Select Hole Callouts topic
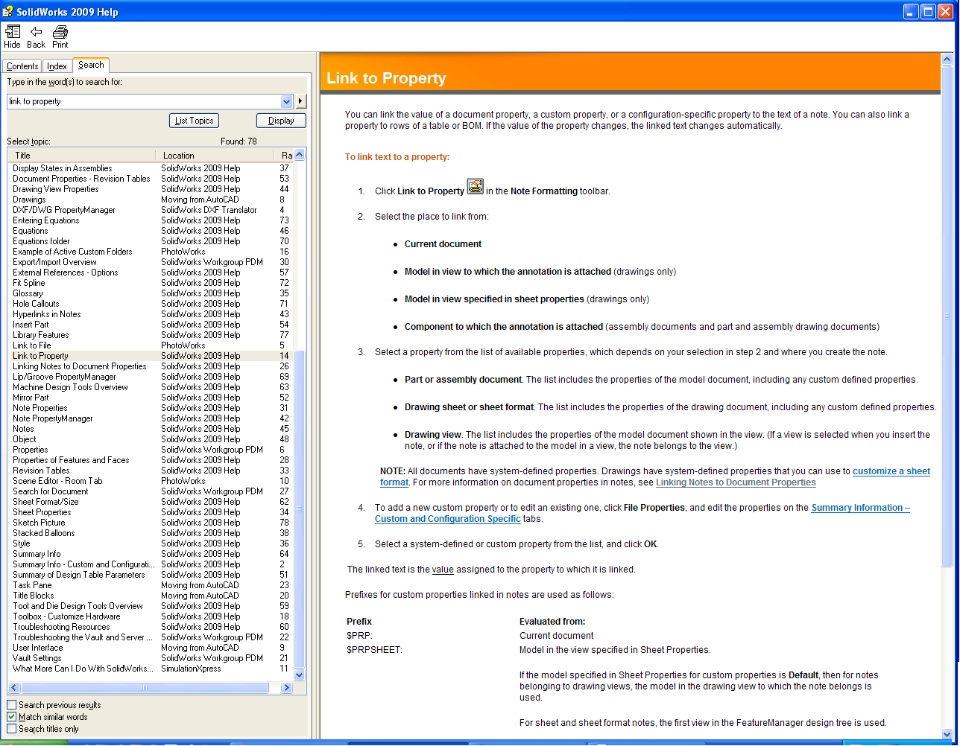 click(x=36, y=304)
